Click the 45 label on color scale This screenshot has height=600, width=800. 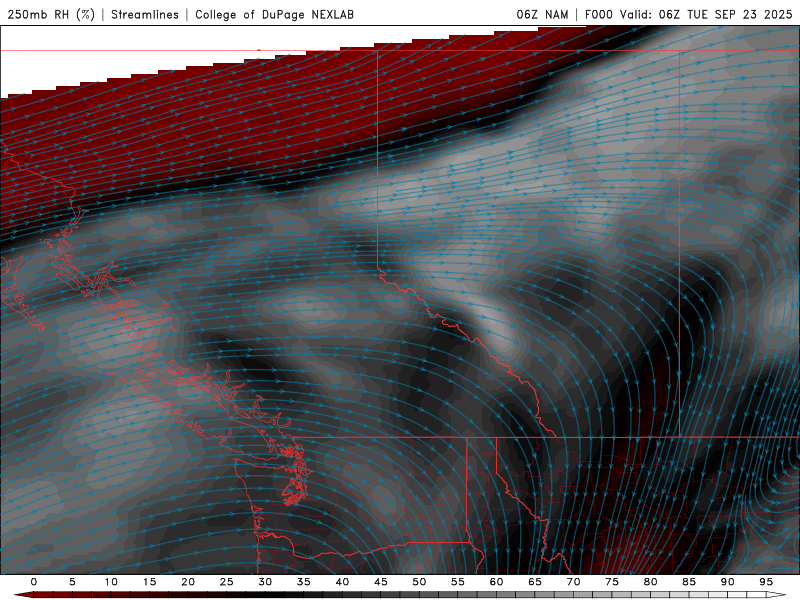click(x=381, y=582)
